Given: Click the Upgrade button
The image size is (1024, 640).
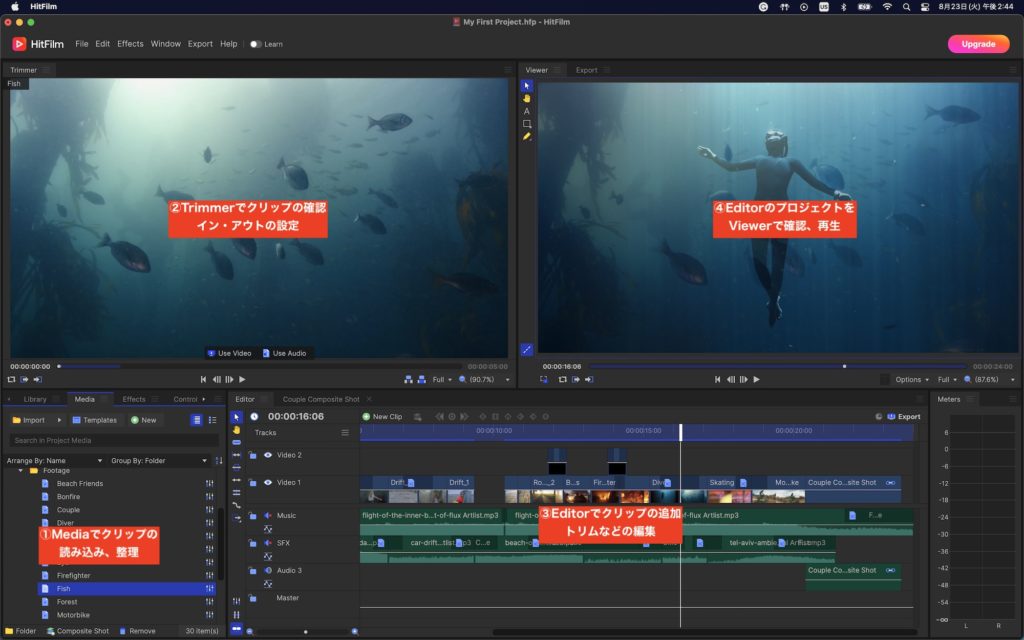Looking at the screenshot, I should pos(977,44).
